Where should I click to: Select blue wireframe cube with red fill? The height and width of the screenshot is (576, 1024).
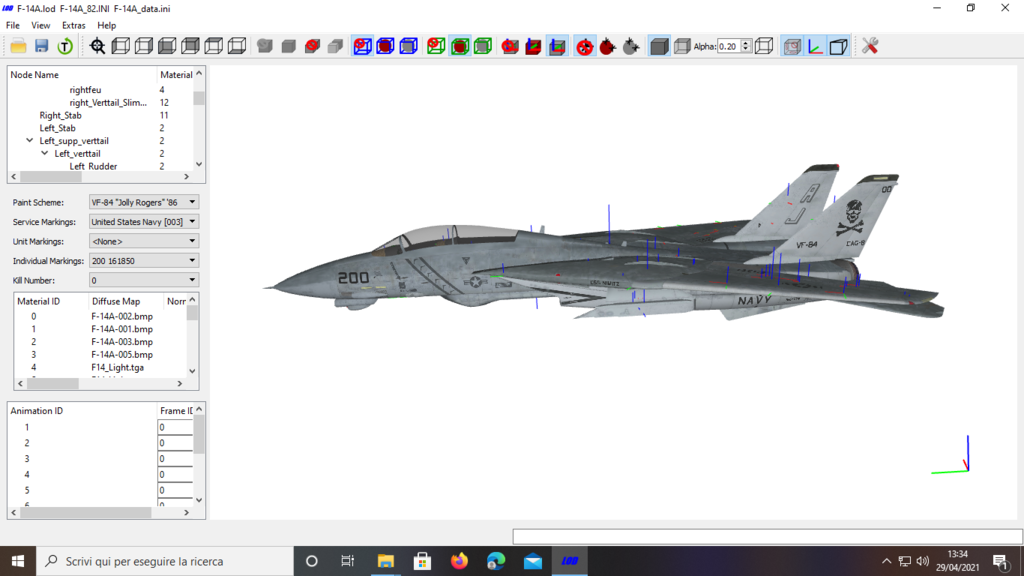385,46
